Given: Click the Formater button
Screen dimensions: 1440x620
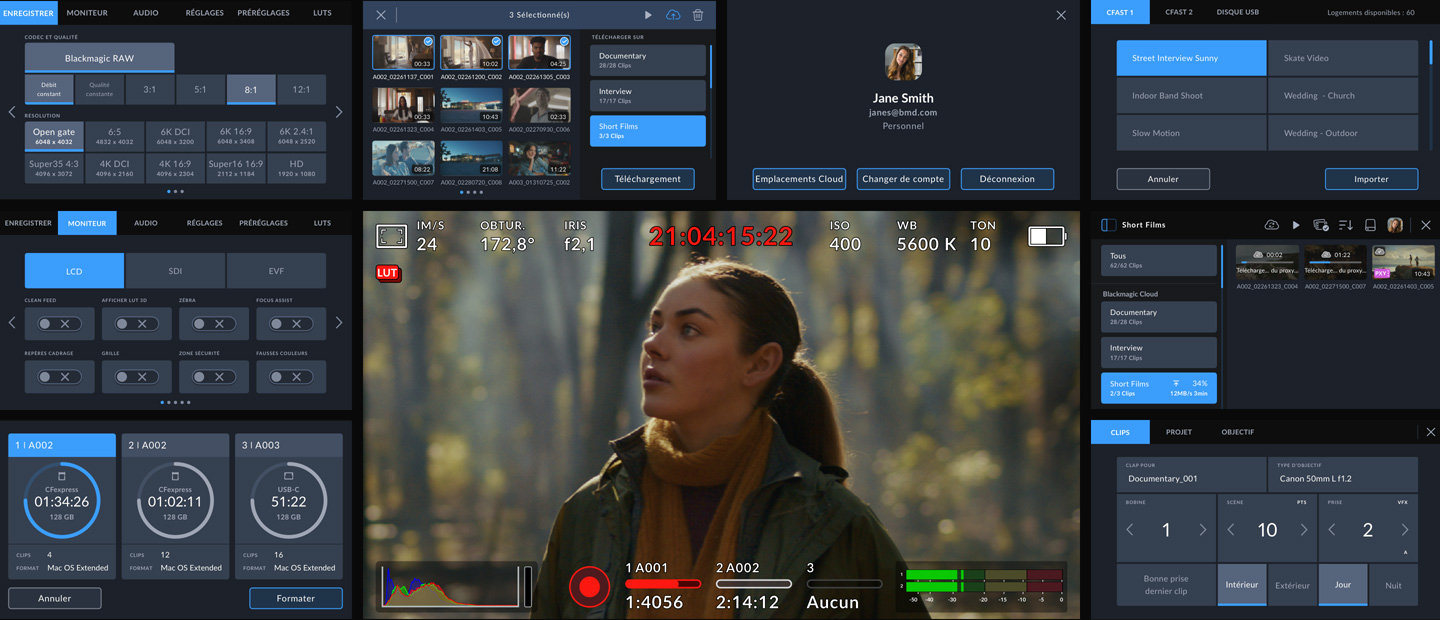Looking at the screenshot, I should pyautogui.click(x=295, y=598).
